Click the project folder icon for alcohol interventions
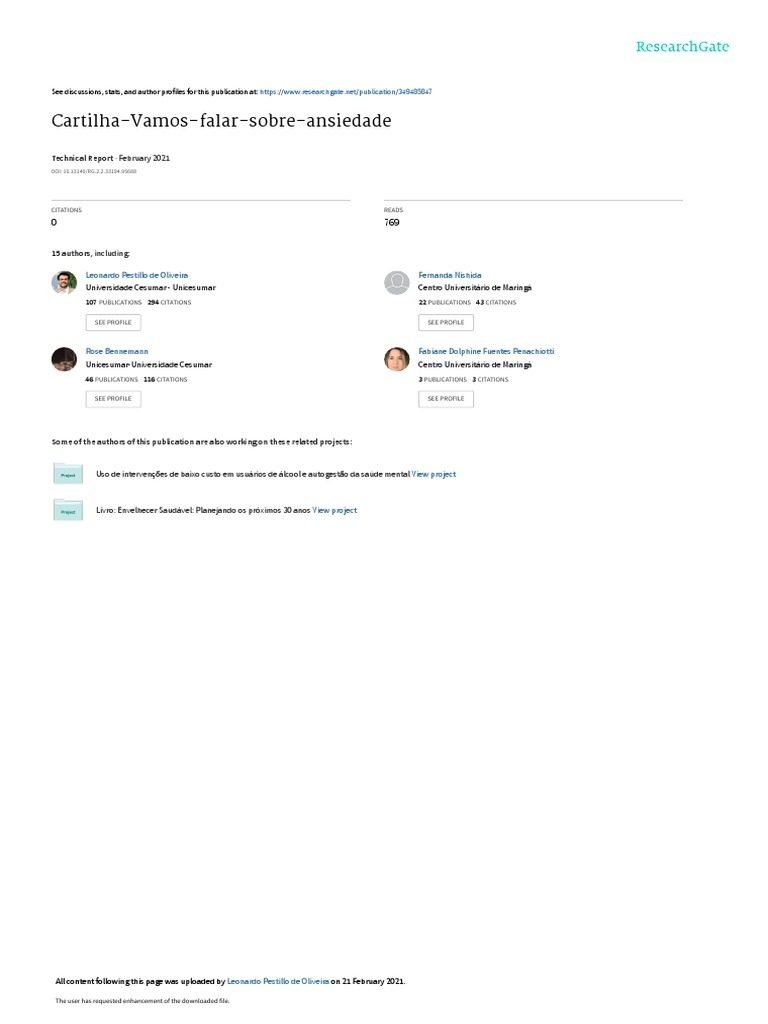768x1024 pixels. click(68, 473)
